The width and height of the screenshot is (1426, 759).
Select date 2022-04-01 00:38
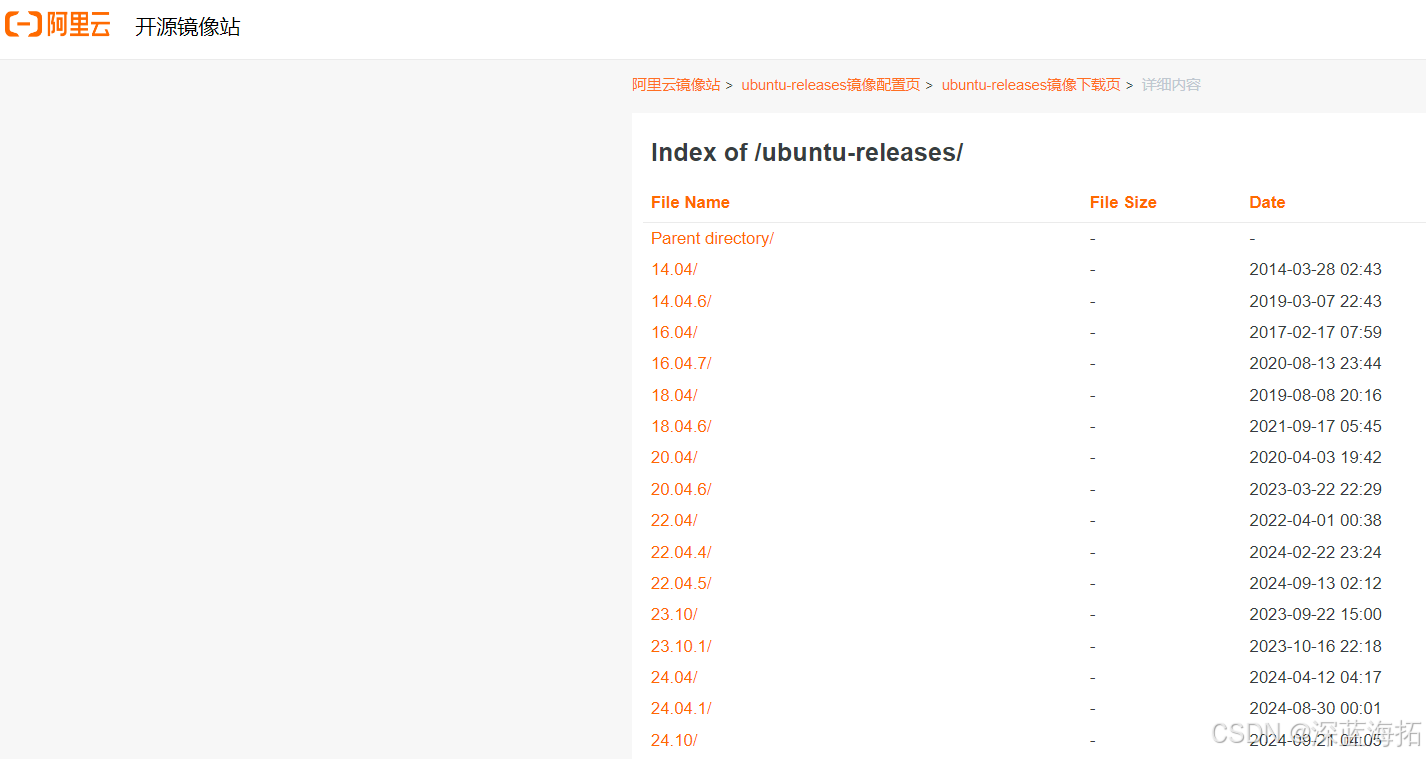pos(1315,520)
